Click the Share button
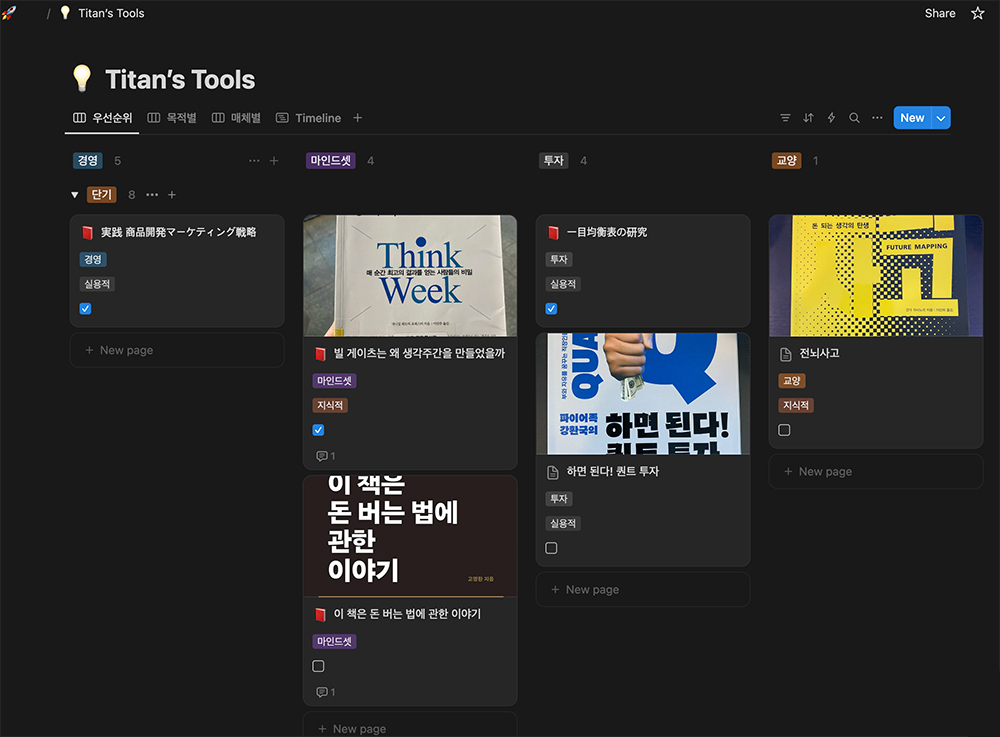 click(x=939, y=13)
